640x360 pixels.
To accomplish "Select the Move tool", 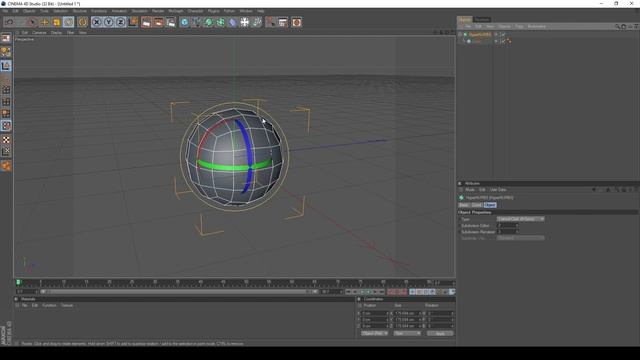I will (44, 22).
